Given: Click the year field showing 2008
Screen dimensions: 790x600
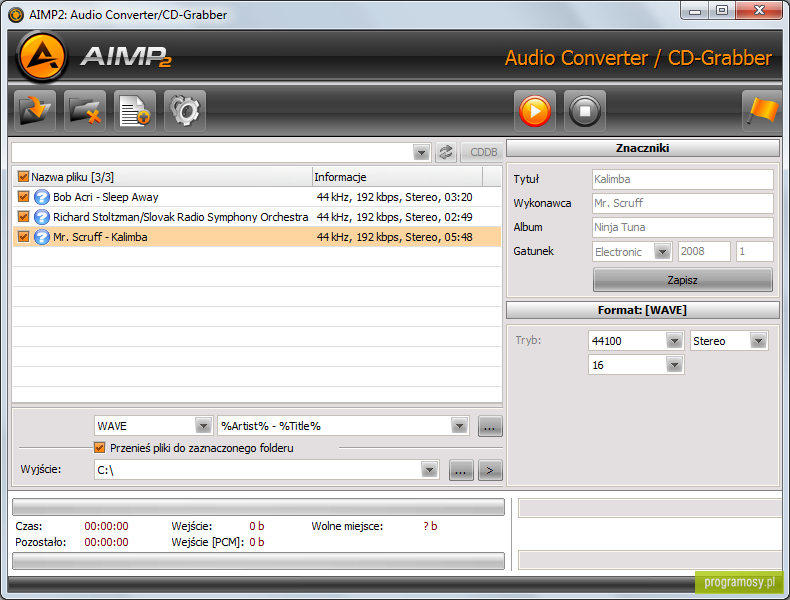Looking at the screenshot, I should point(704,251).
